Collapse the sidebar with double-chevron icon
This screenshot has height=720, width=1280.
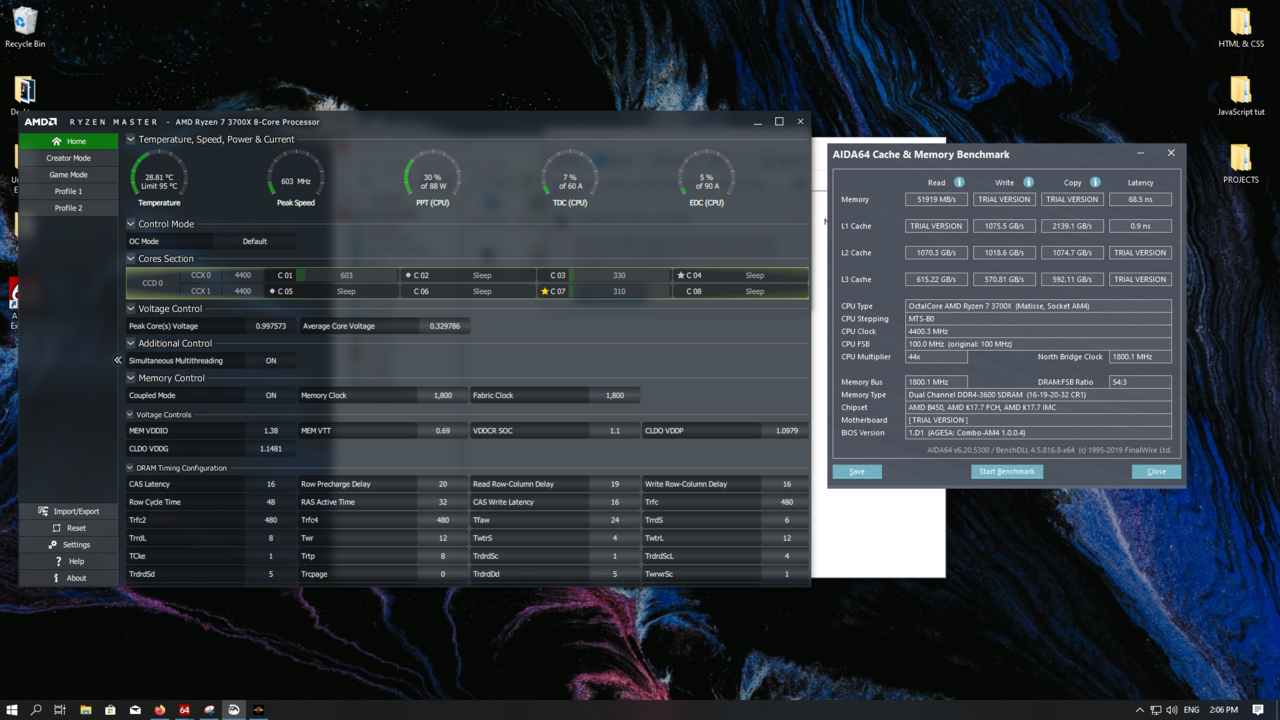(118, 360)
